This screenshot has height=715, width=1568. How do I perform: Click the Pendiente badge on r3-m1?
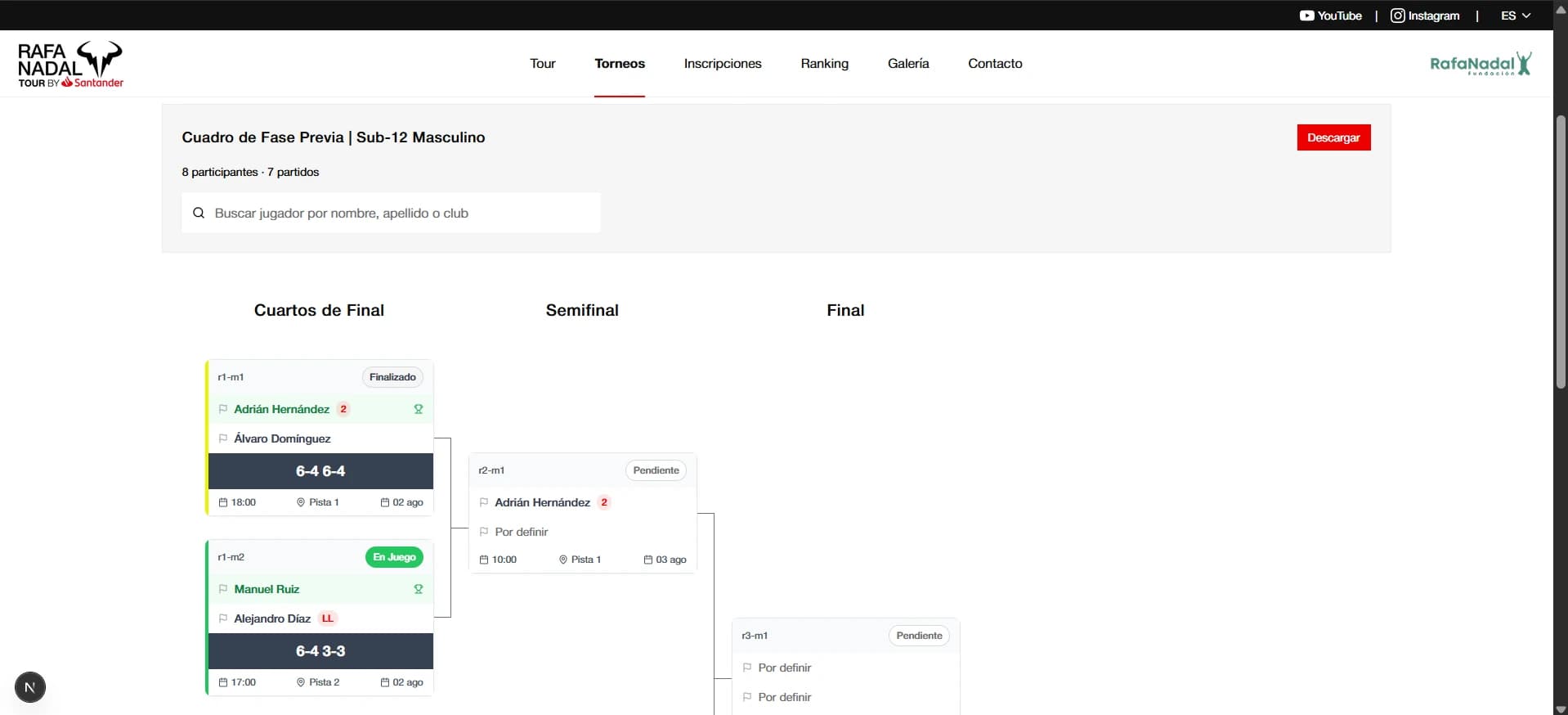[x=919, y=636]
